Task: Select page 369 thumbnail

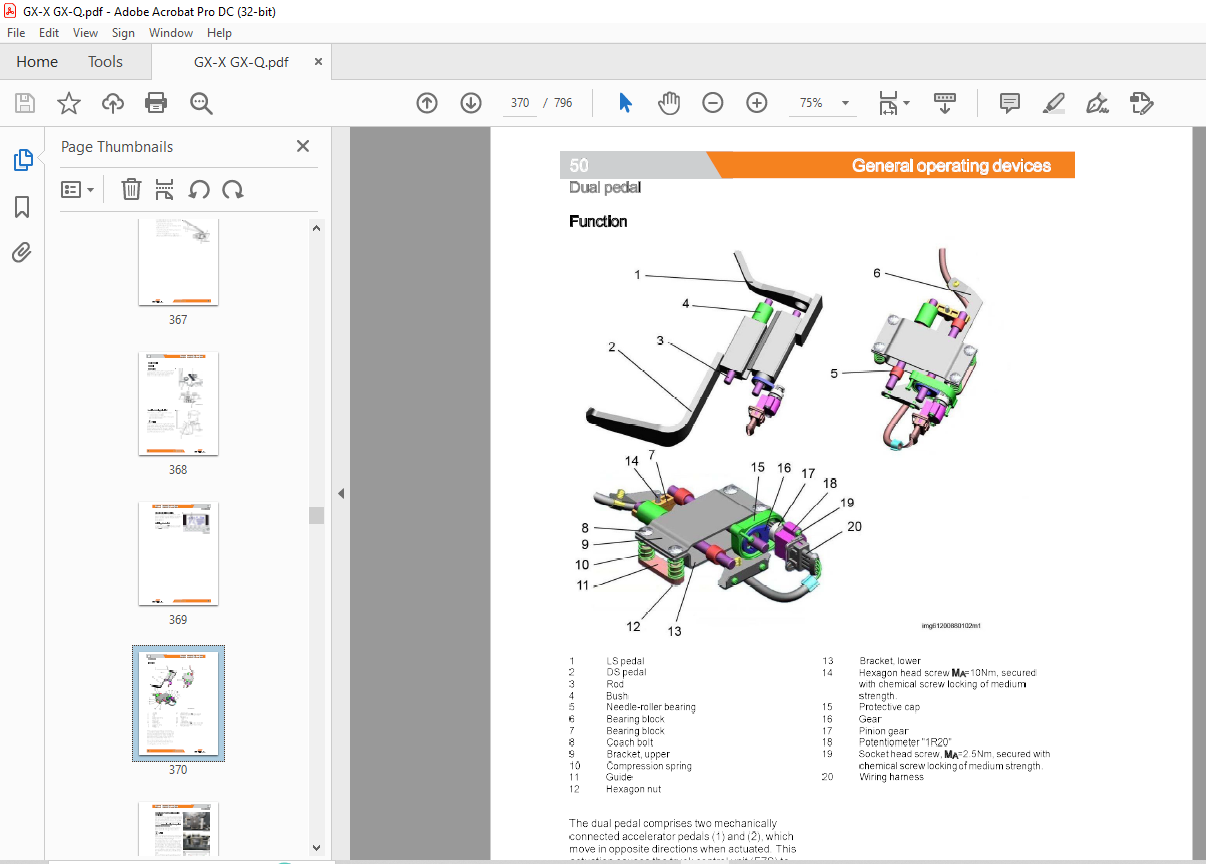Action: (x=178, y=553)
